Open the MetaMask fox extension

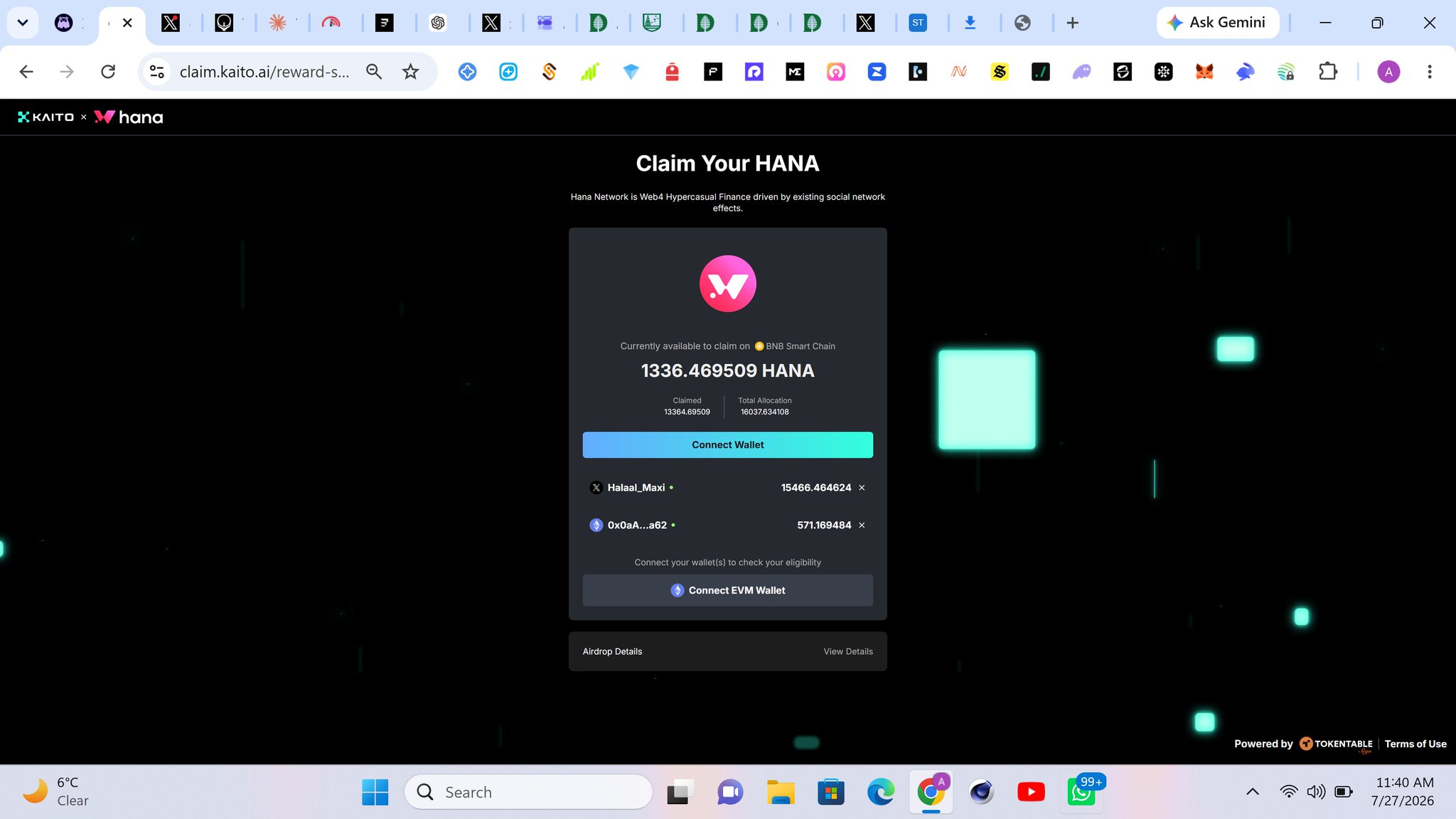tap(1204, 72)
